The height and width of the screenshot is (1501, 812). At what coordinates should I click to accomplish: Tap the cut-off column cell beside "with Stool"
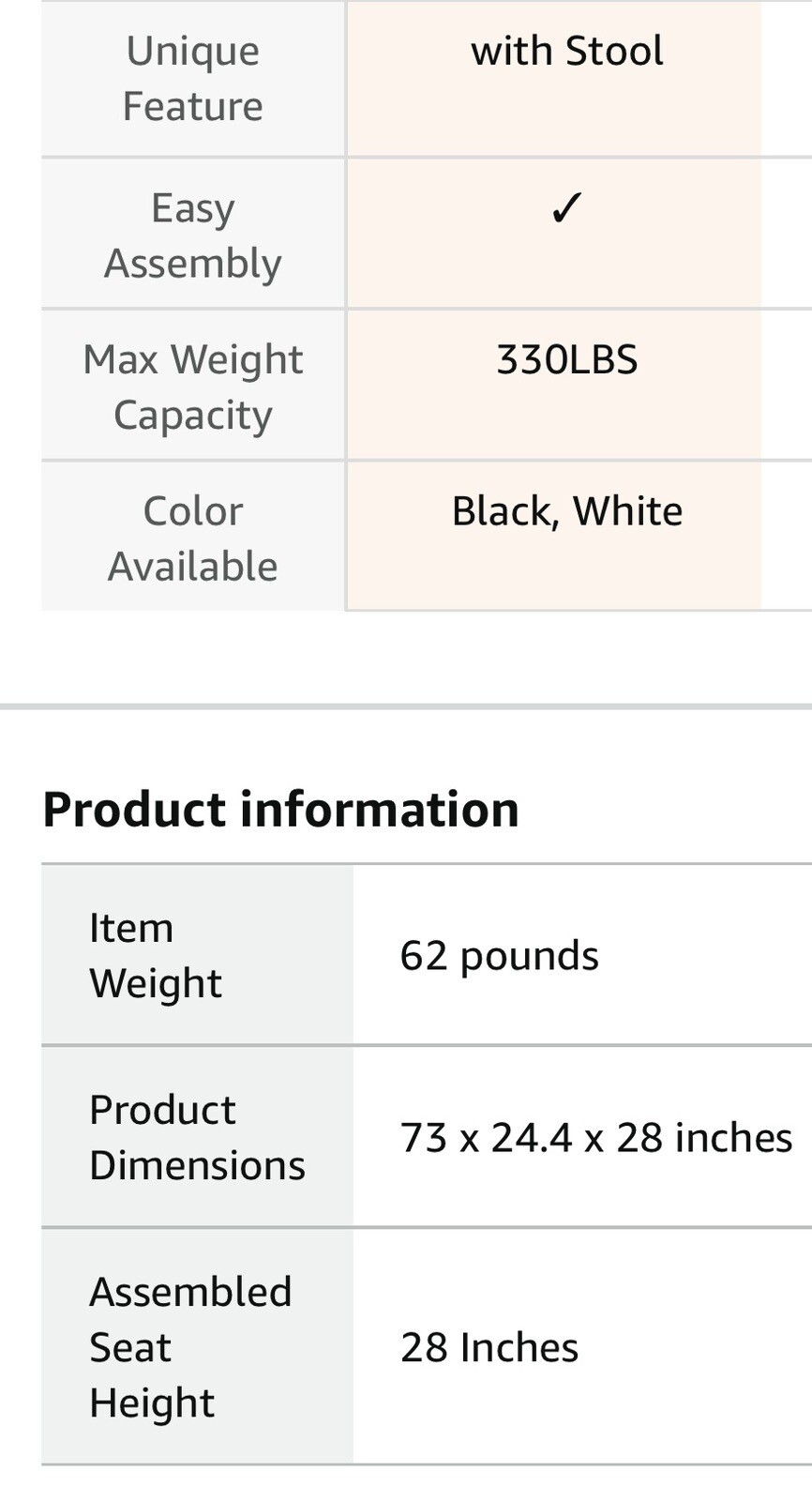pyautogui.click(x=788, y=79)
